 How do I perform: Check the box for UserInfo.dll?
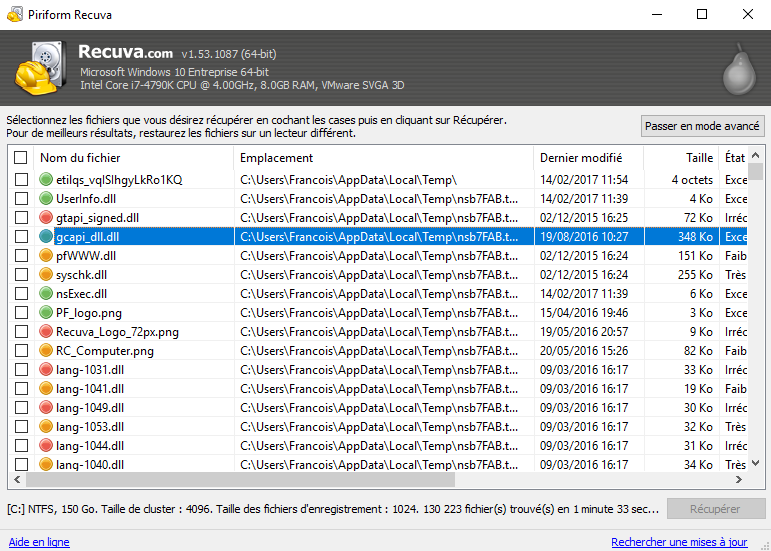click(x=21, y=199)
